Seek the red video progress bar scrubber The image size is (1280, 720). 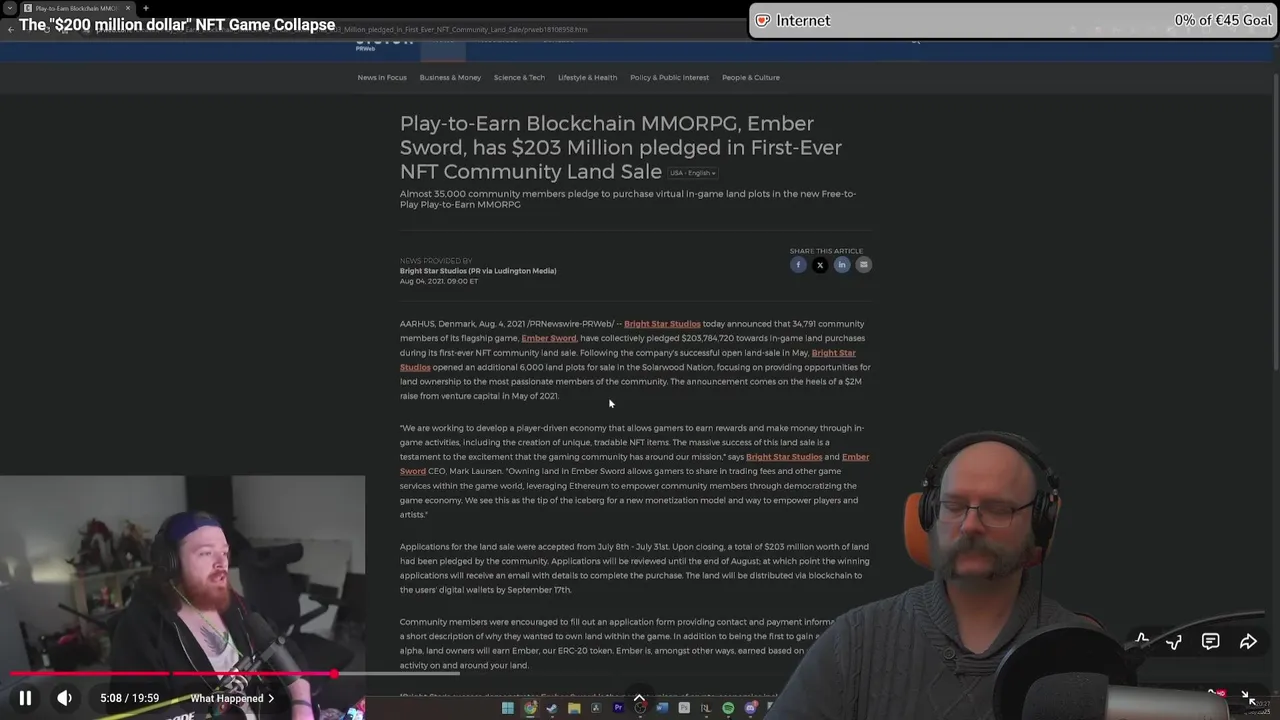(x=334, y=674)
